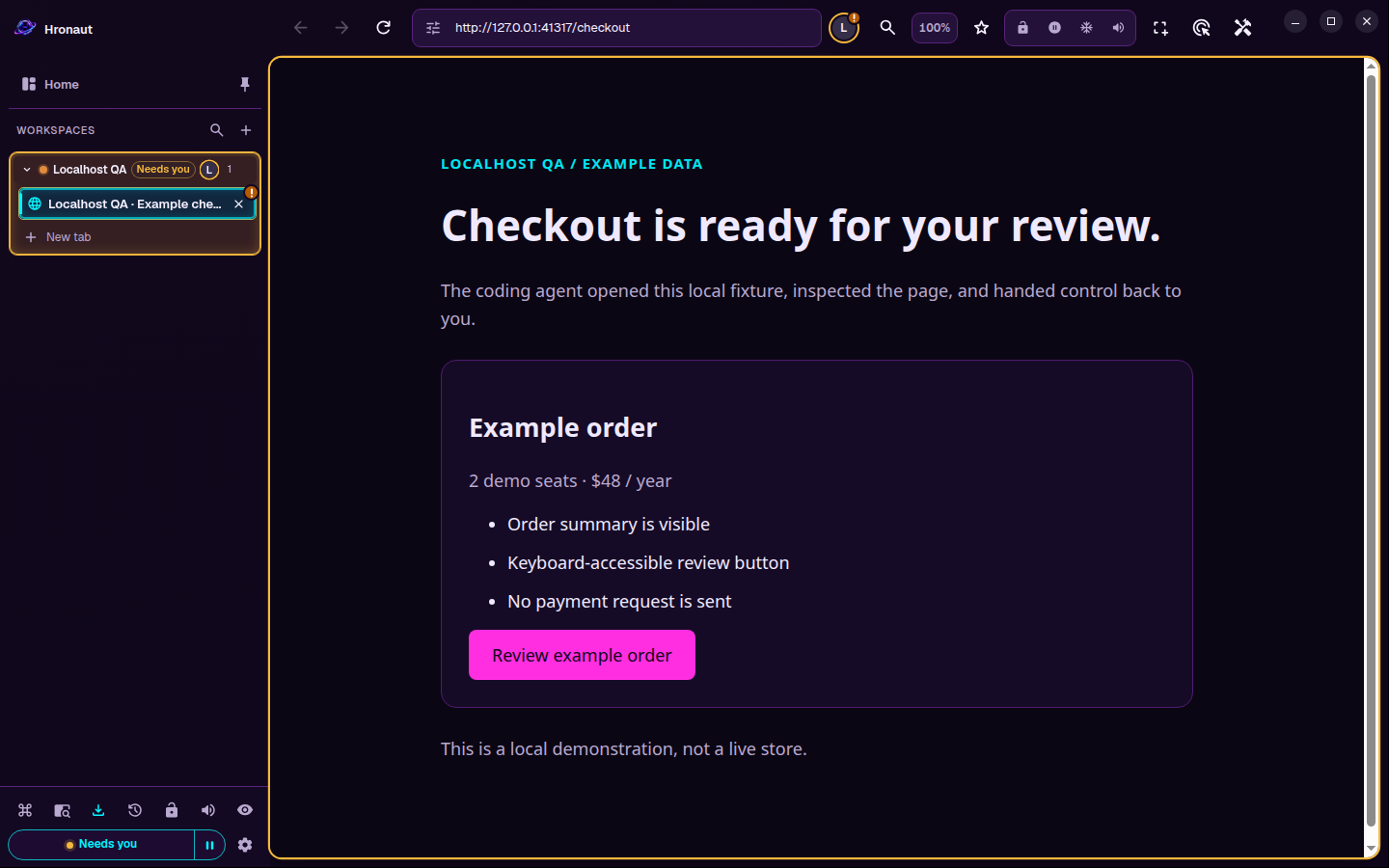Toggle the toolbar lock icon

point(1022,28)
